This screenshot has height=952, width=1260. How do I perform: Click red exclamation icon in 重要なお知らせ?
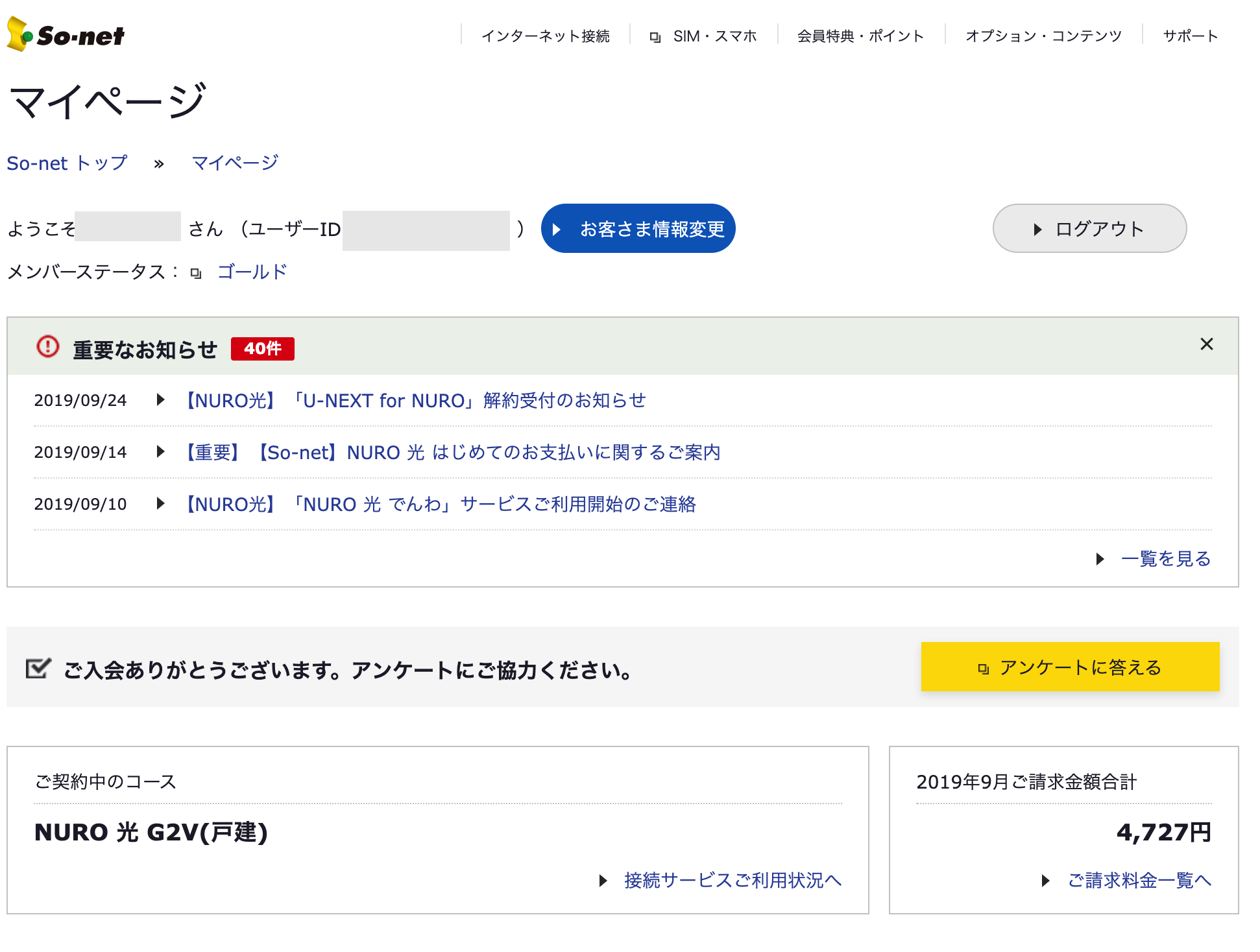[x=47, y=346]
